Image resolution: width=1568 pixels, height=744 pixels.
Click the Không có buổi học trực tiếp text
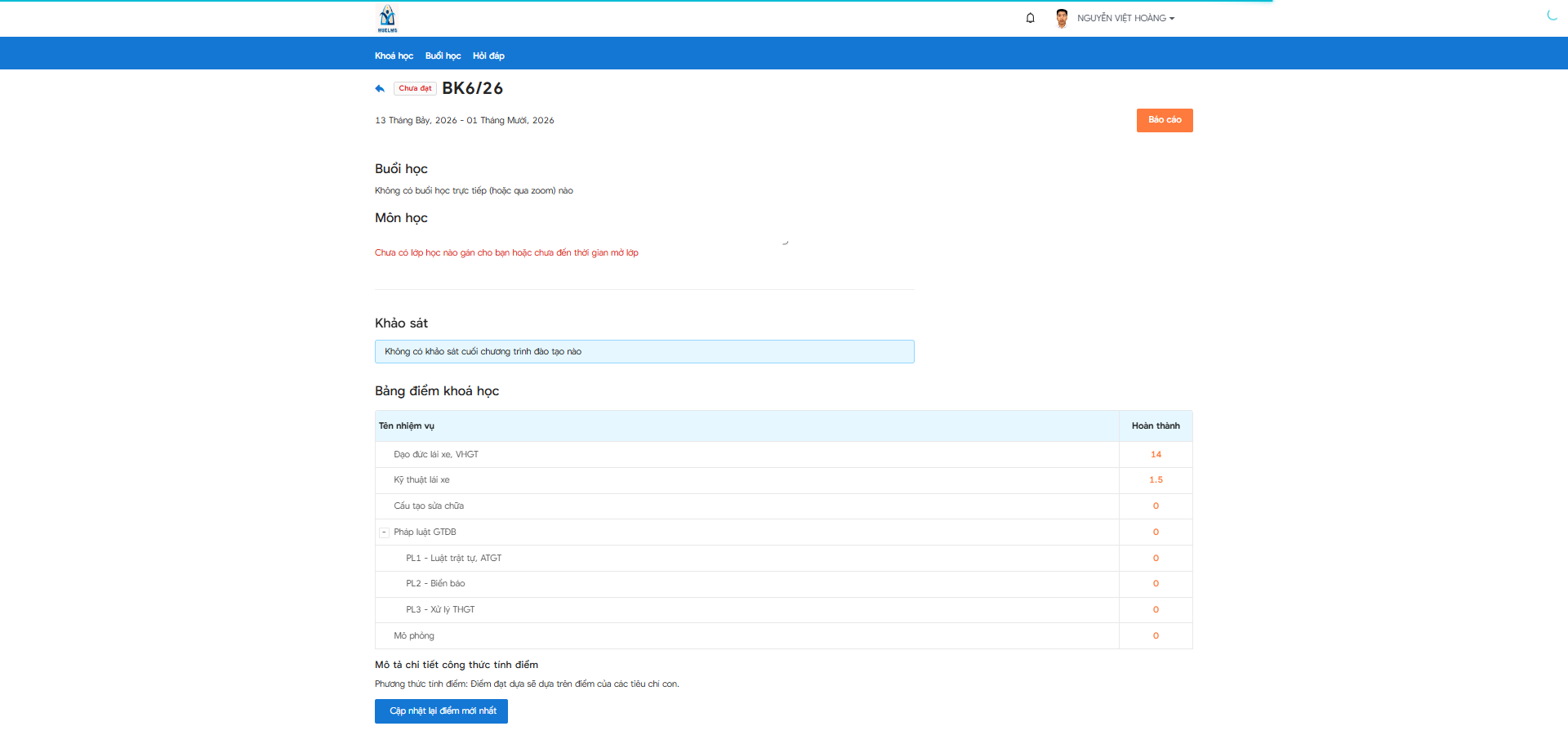pos(474,191)
